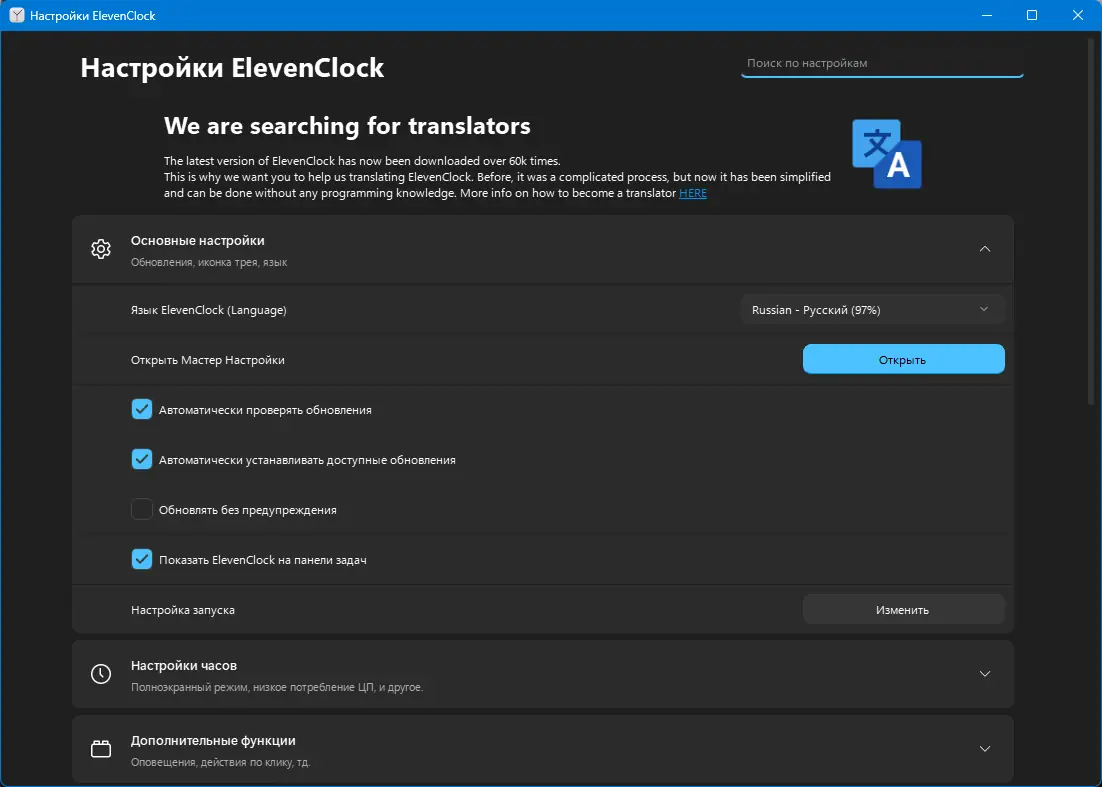Click the Основные настройки header text
The width and height of the screenshot is (1102, 787).
click(197, 240)
